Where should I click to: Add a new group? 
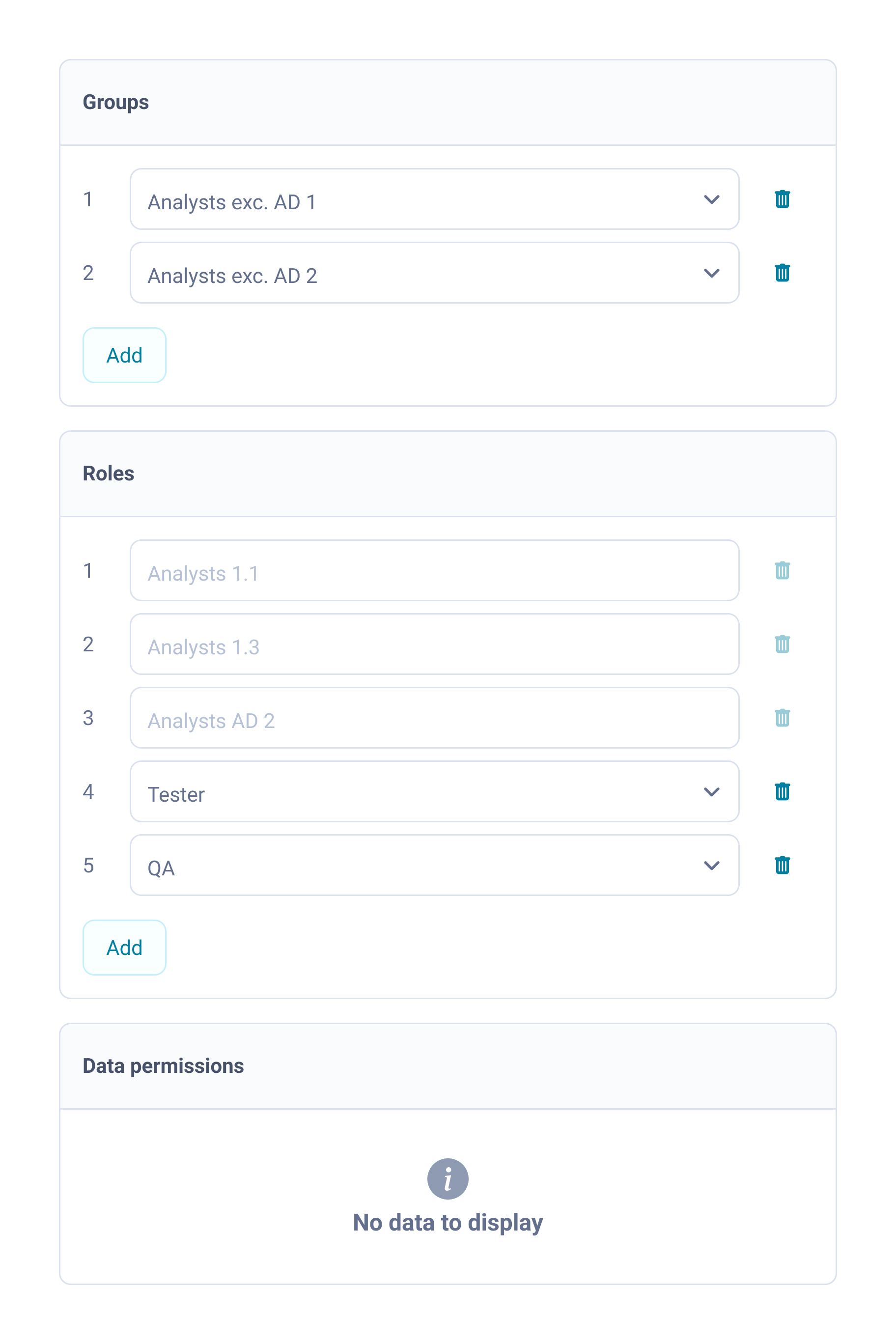tap(124, 356)
